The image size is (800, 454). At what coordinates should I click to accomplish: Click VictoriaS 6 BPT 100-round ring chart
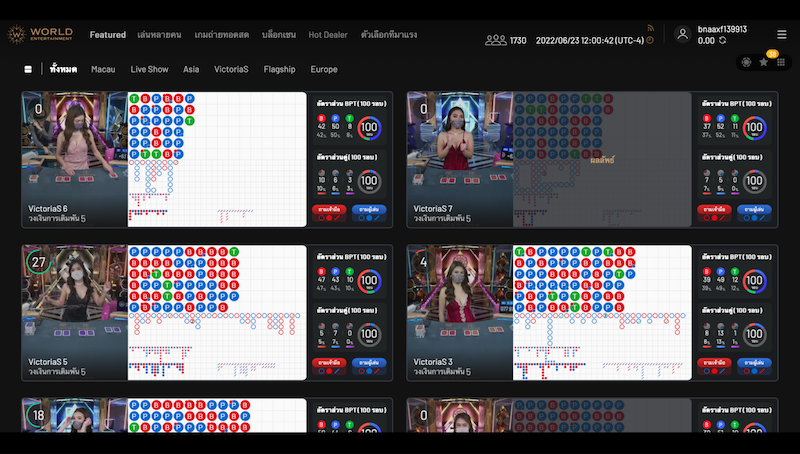tap(369, 128)
